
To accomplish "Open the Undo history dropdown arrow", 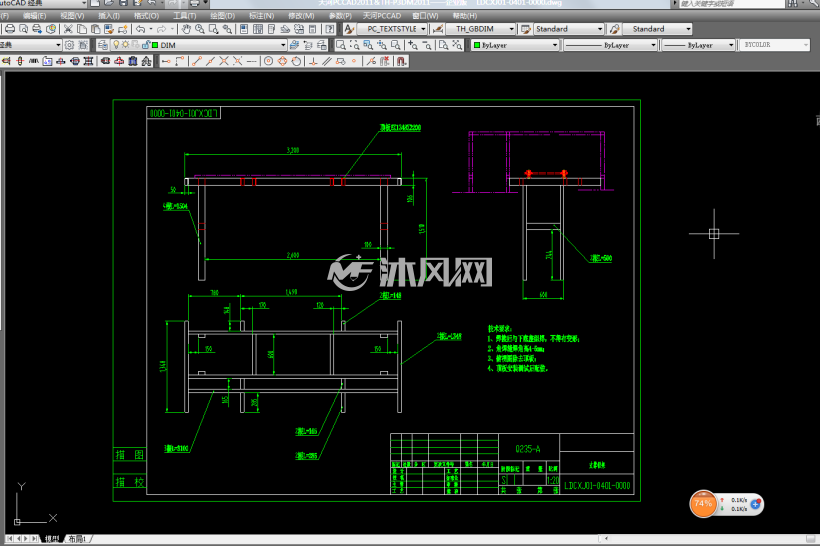I will coord(151,29).
